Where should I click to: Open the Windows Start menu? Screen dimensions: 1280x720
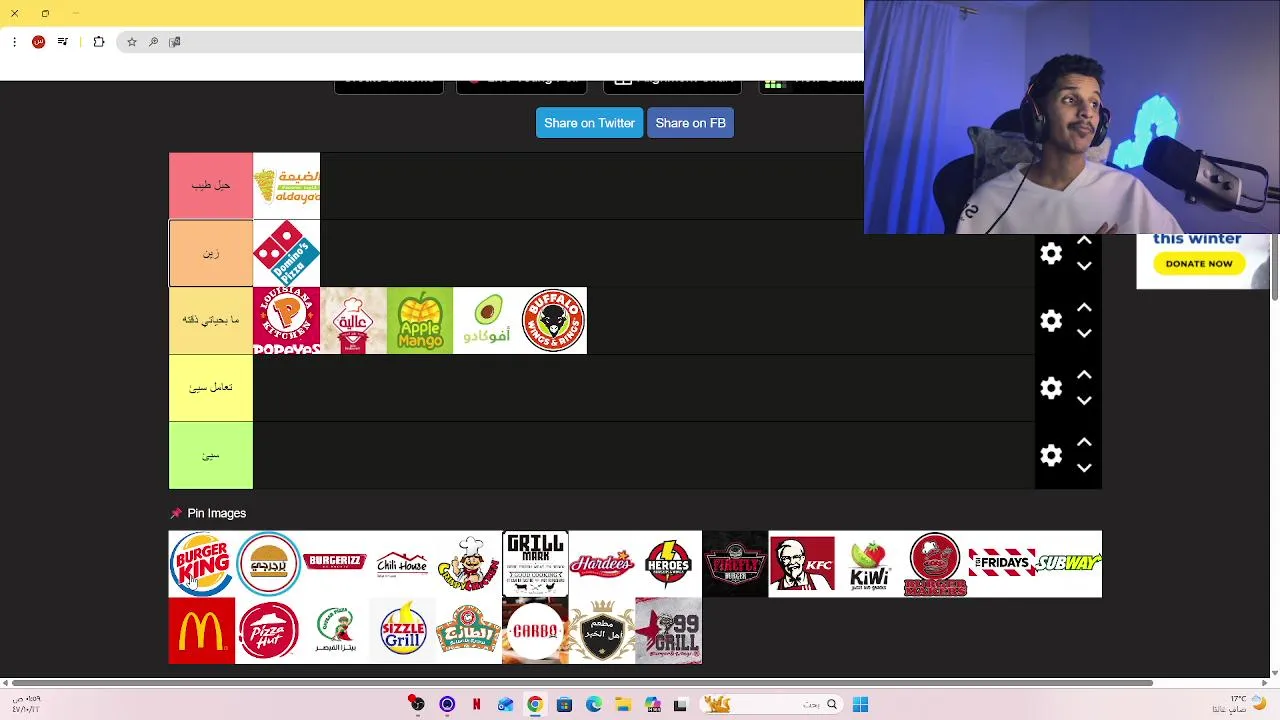pyautogui.click(x=860, y=705)
